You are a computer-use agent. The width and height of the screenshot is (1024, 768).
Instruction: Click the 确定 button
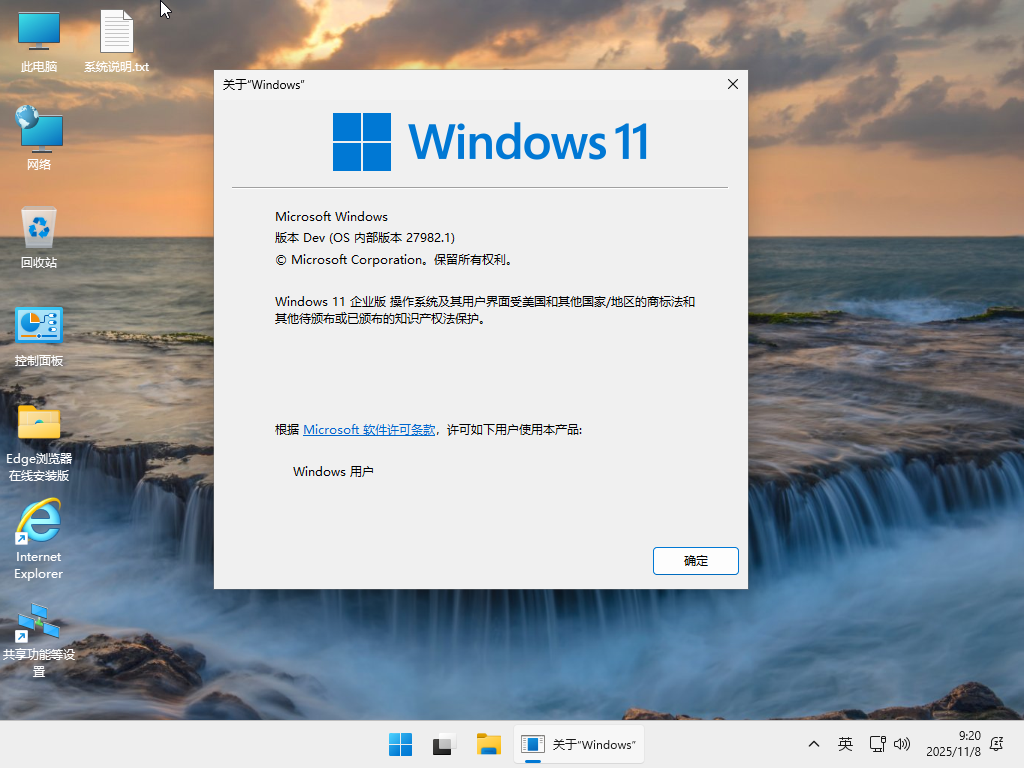(696, 561)
